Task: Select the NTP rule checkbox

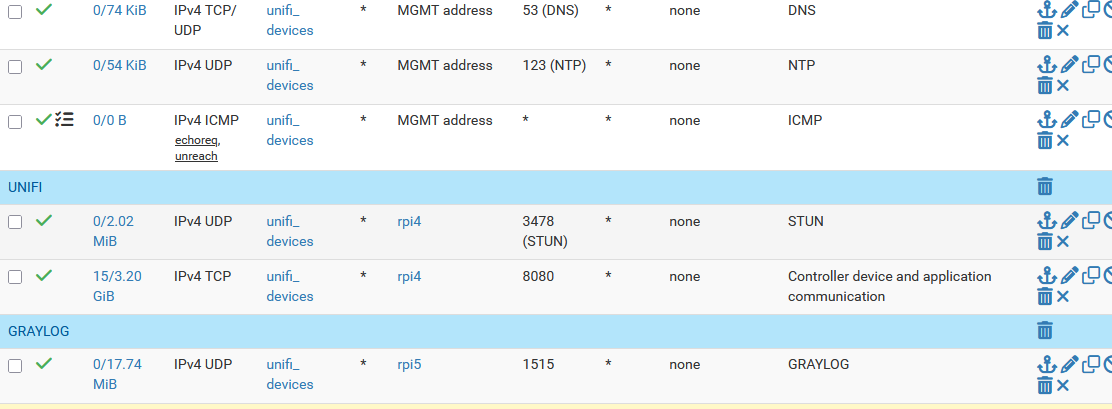Action: click(15, 66)
